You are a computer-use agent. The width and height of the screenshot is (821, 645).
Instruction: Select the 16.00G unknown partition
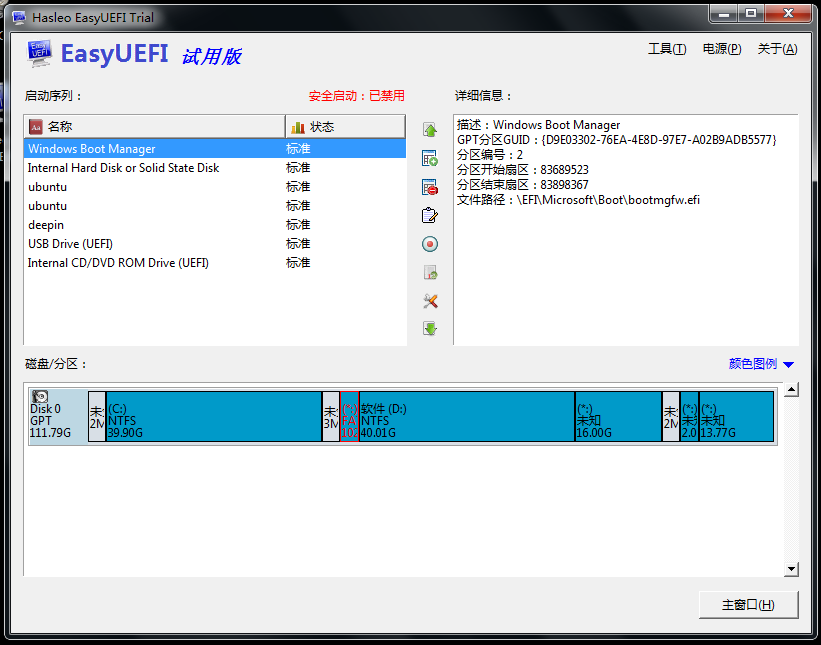tap(618, 416)
